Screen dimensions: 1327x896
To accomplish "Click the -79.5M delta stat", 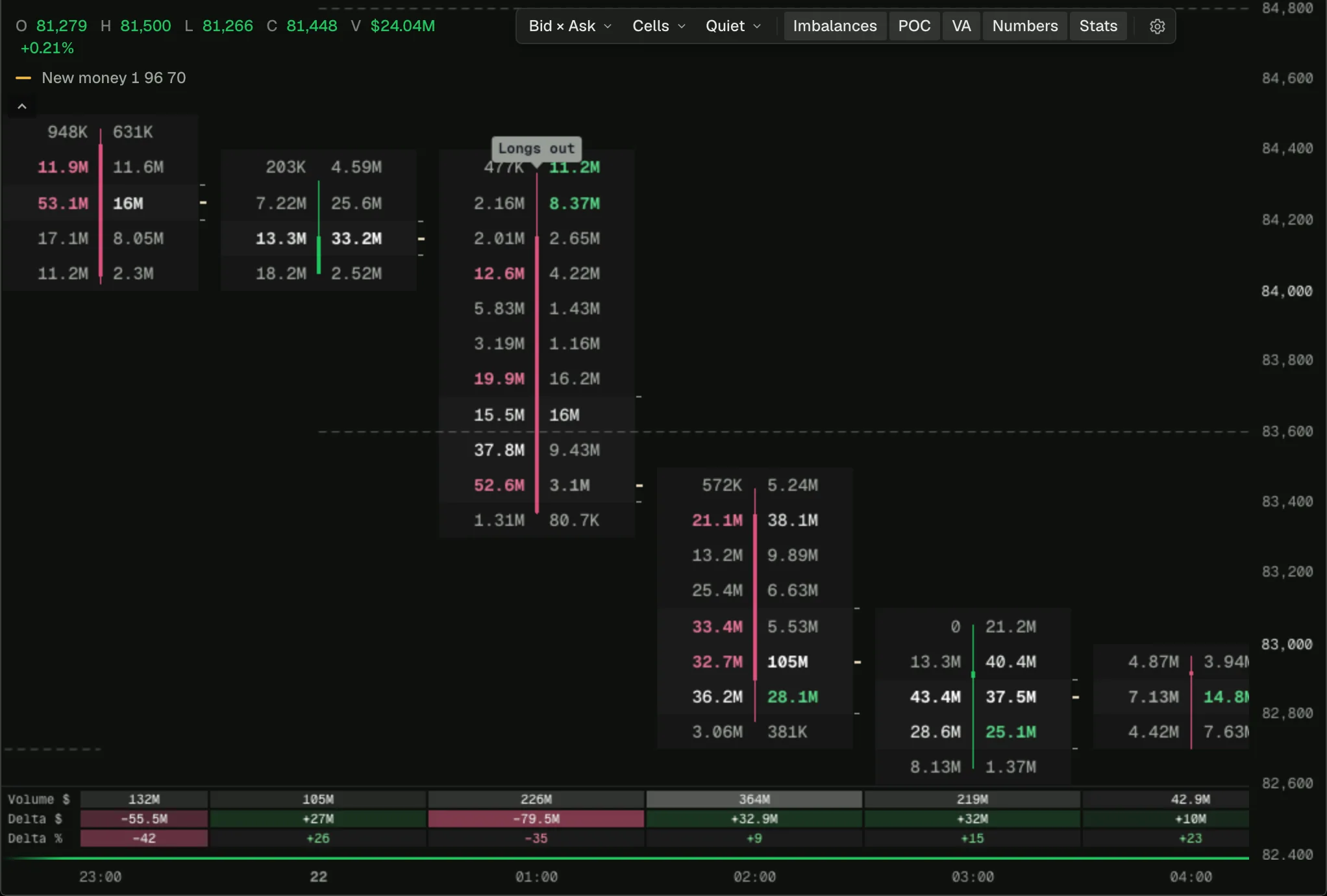I will pos(536,819).
